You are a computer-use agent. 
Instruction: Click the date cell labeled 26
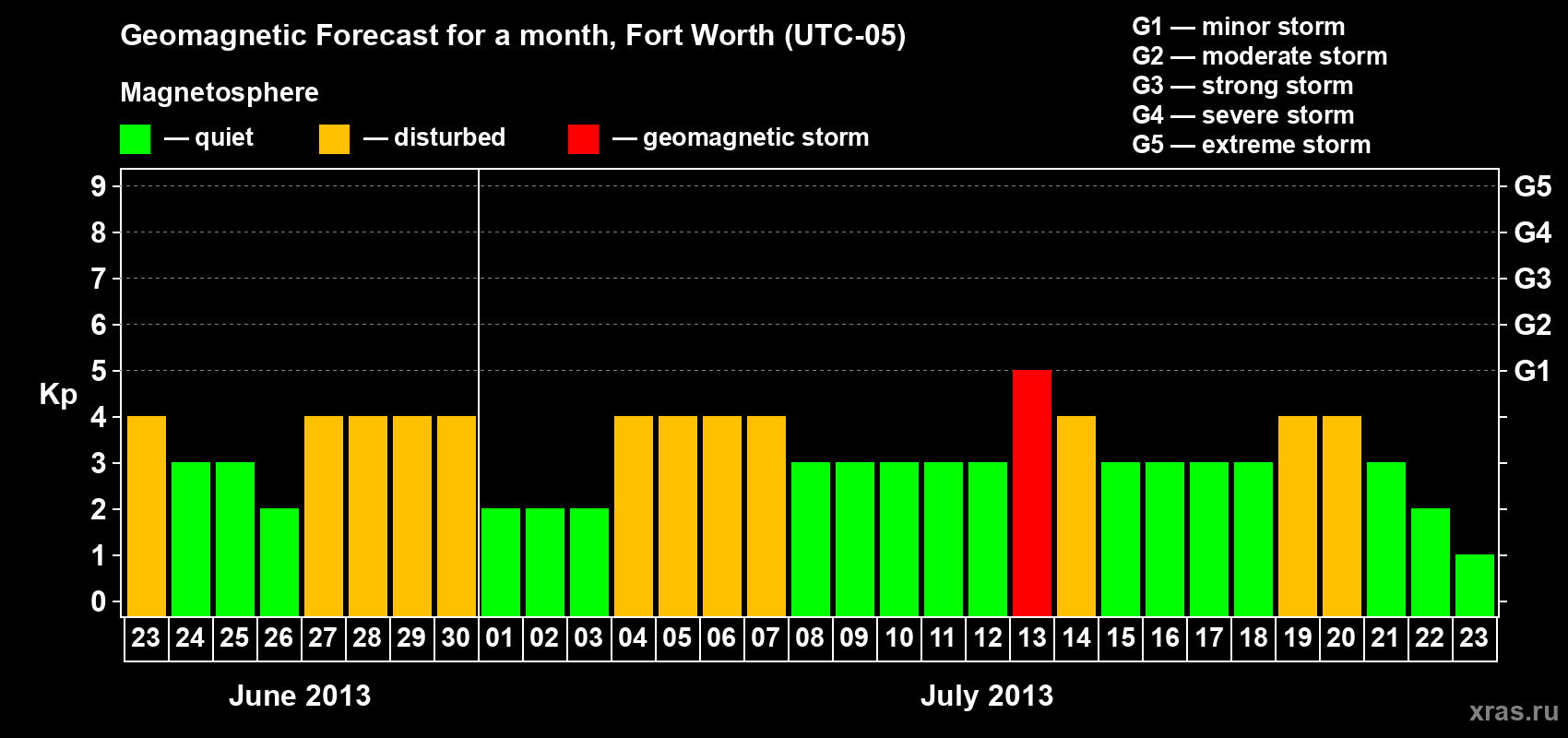tap(279, 638)
